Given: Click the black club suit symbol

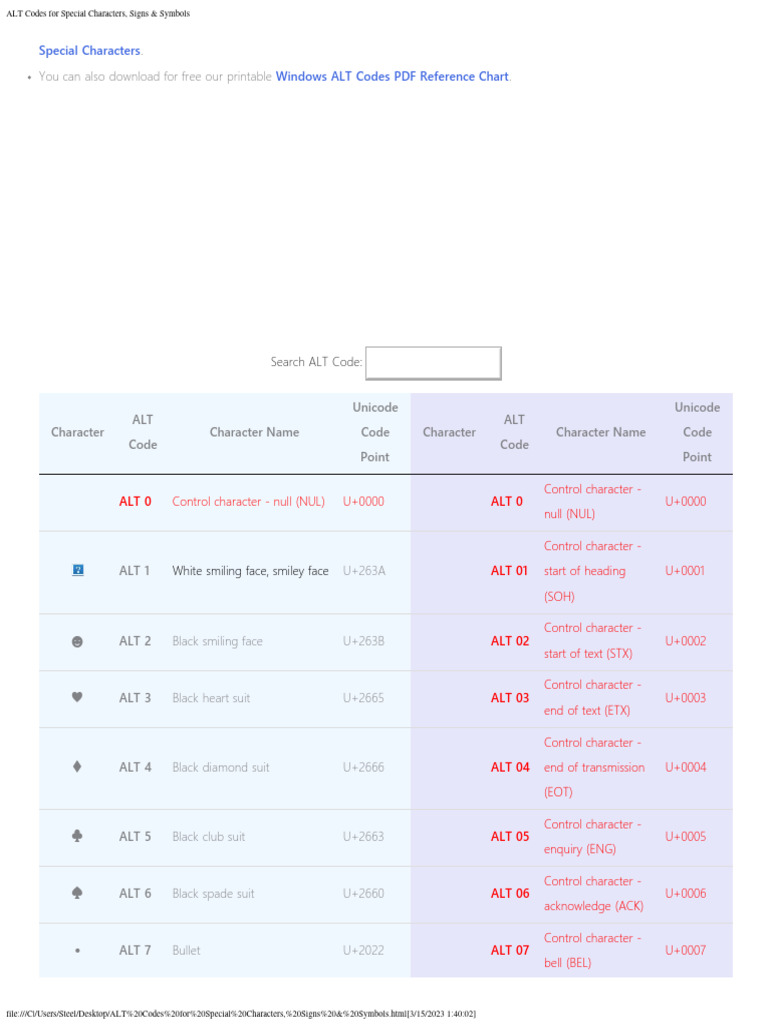Looking at the screenshot, I should click(x=78, y=837).
